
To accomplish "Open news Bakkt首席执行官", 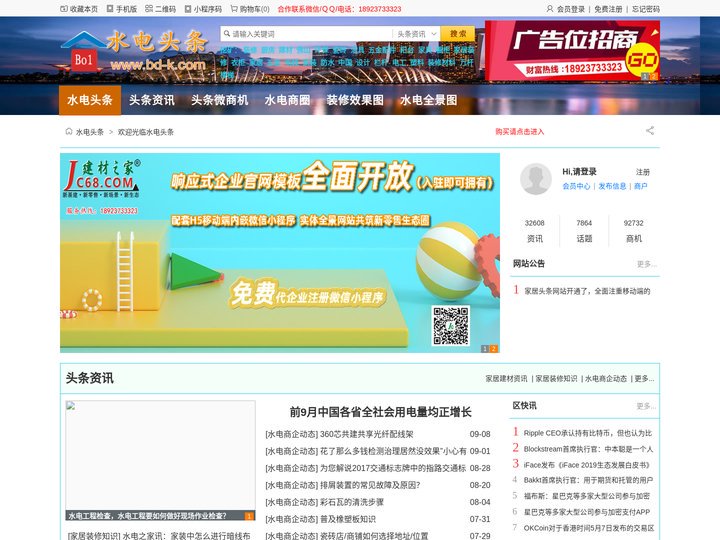I will point(588,480).
